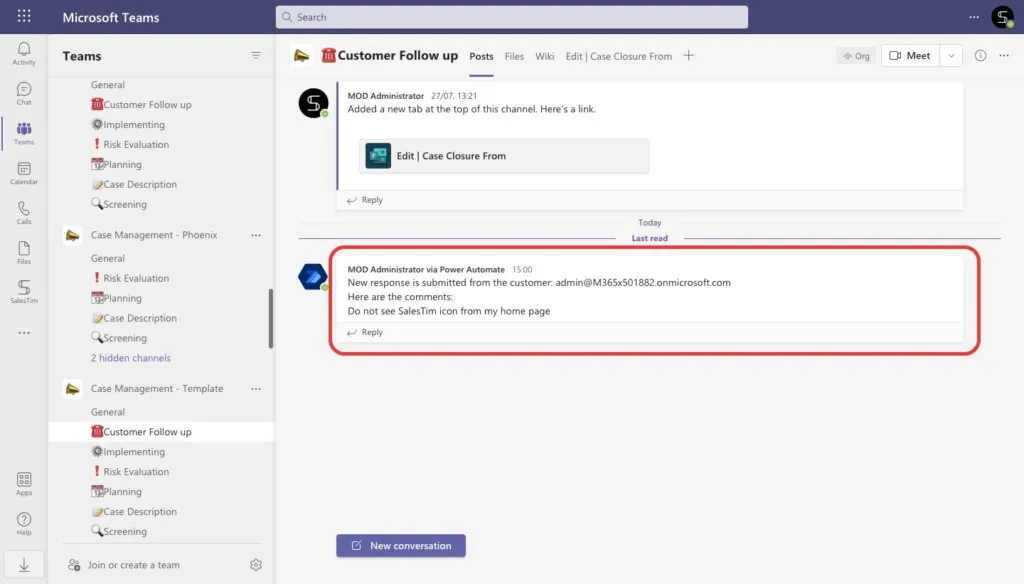Open Apps store icon
Screen dimensions: 1024x584
(24, 484)
